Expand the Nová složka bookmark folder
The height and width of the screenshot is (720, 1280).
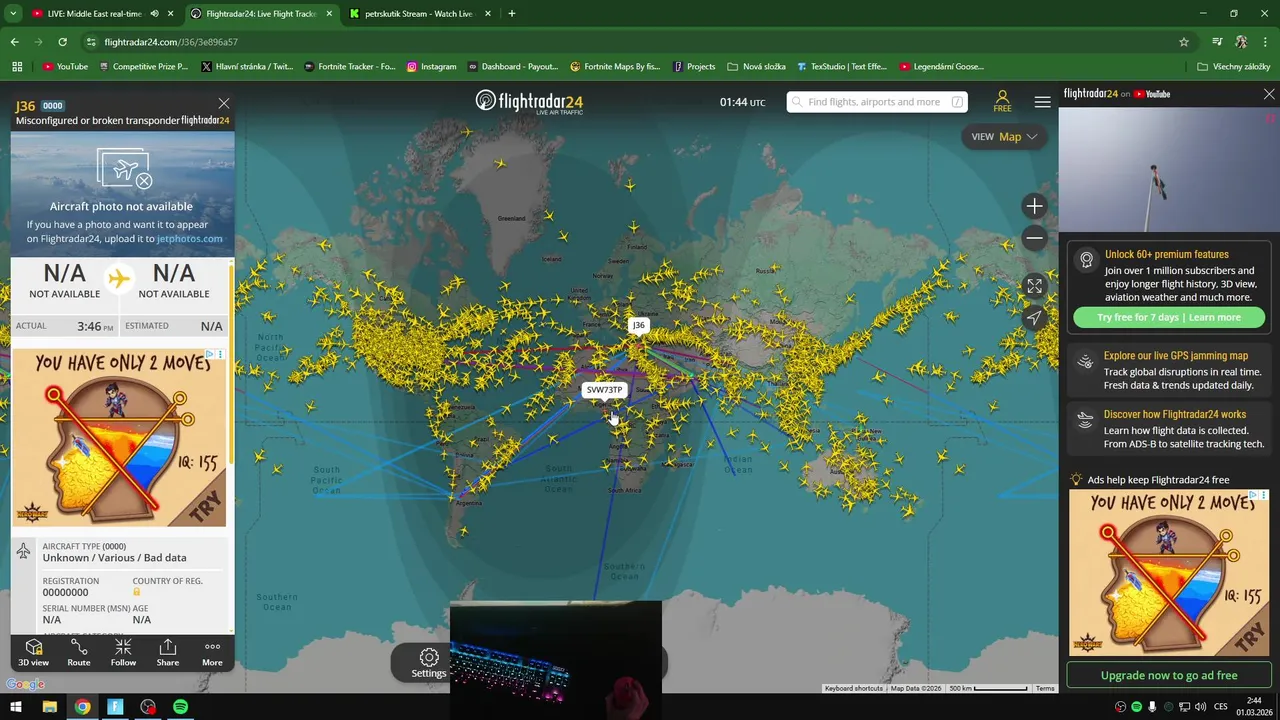click(756, 67)
